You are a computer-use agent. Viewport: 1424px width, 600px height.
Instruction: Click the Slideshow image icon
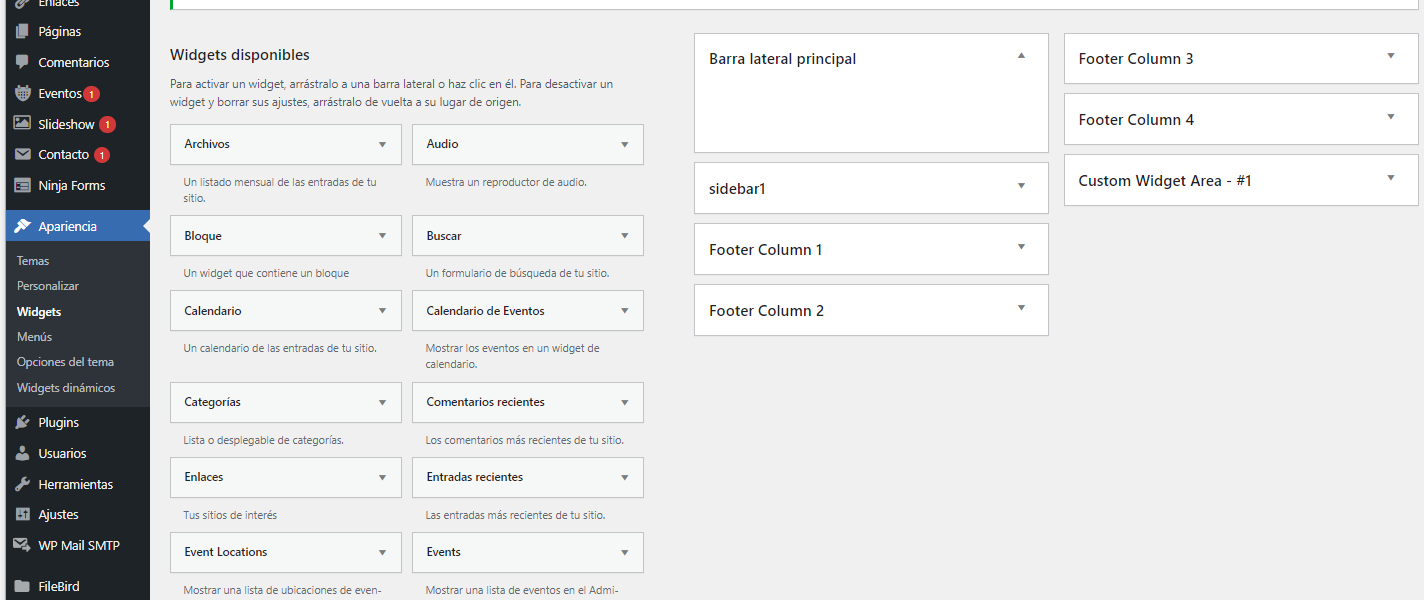pyautogui.click(x=22, y=124)
